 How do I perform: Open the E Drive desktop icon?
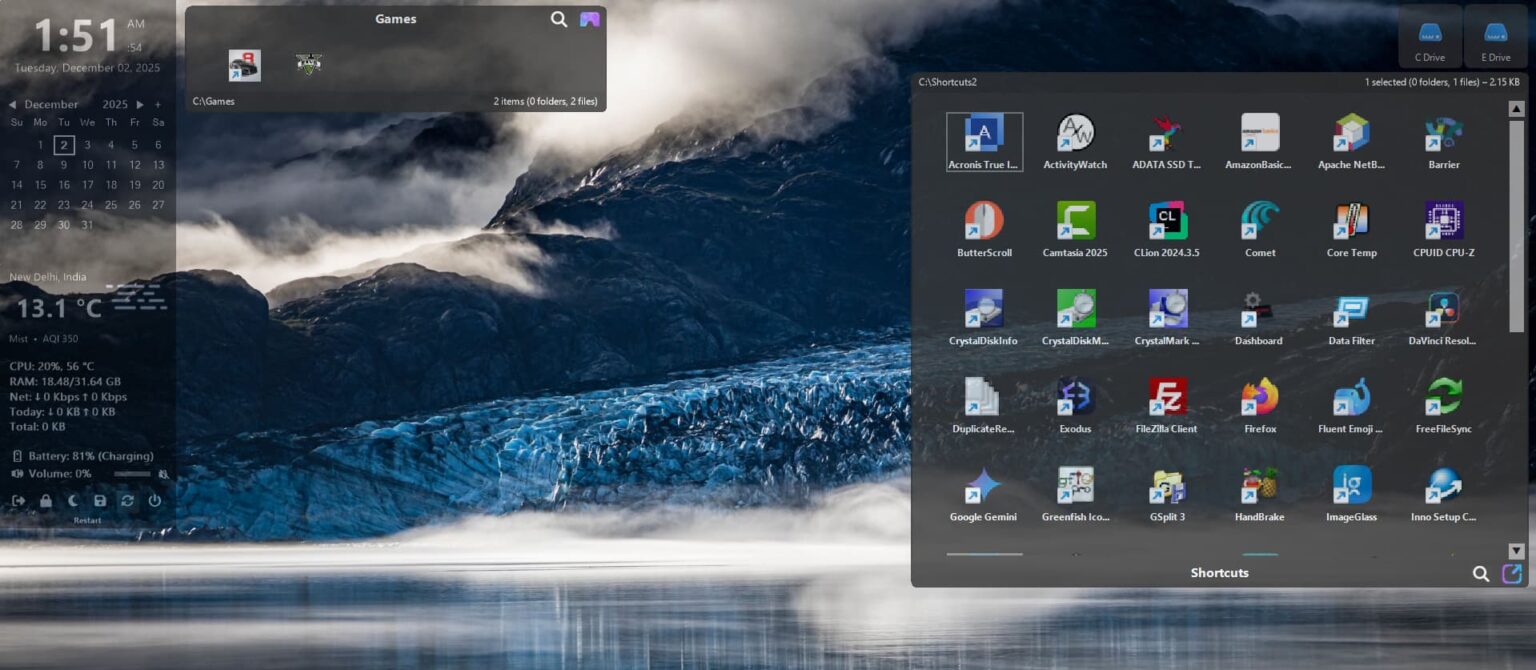1494,32
